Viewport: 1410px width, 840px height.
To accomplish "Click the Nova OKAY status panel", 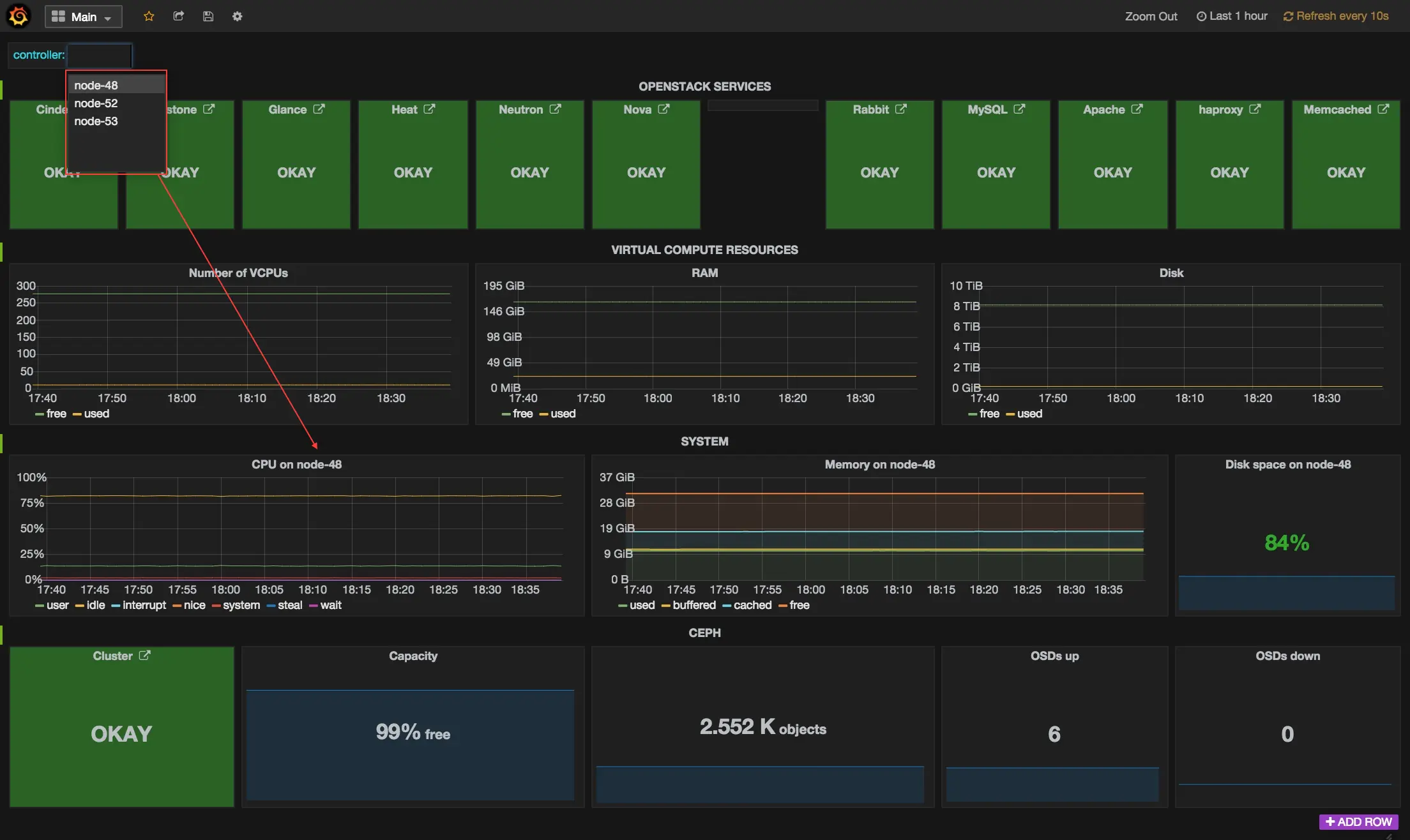I will tap(646, 165).
